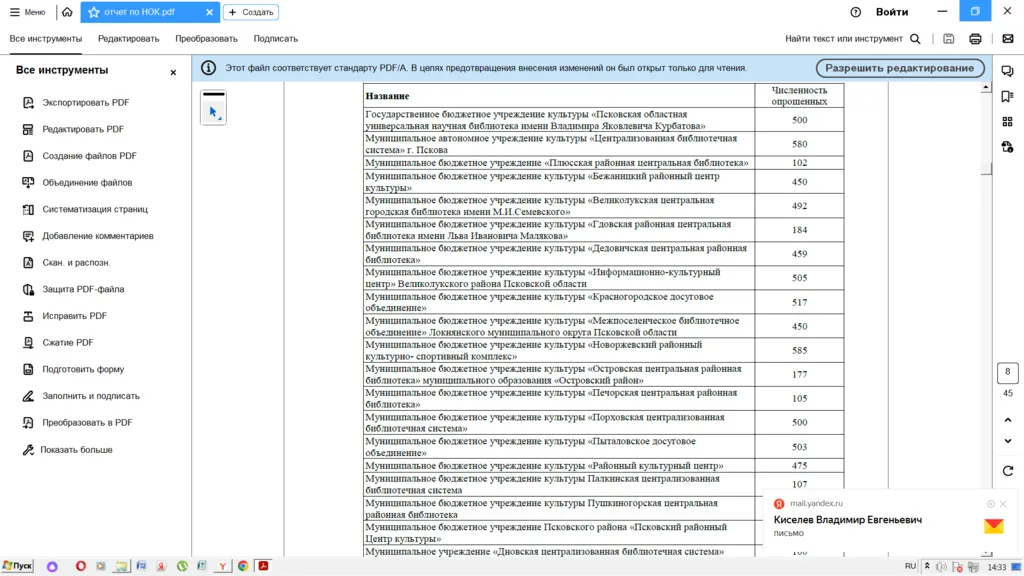
Task: Open the comments panel icon on right rail
Action: (x=1007, y=72)
